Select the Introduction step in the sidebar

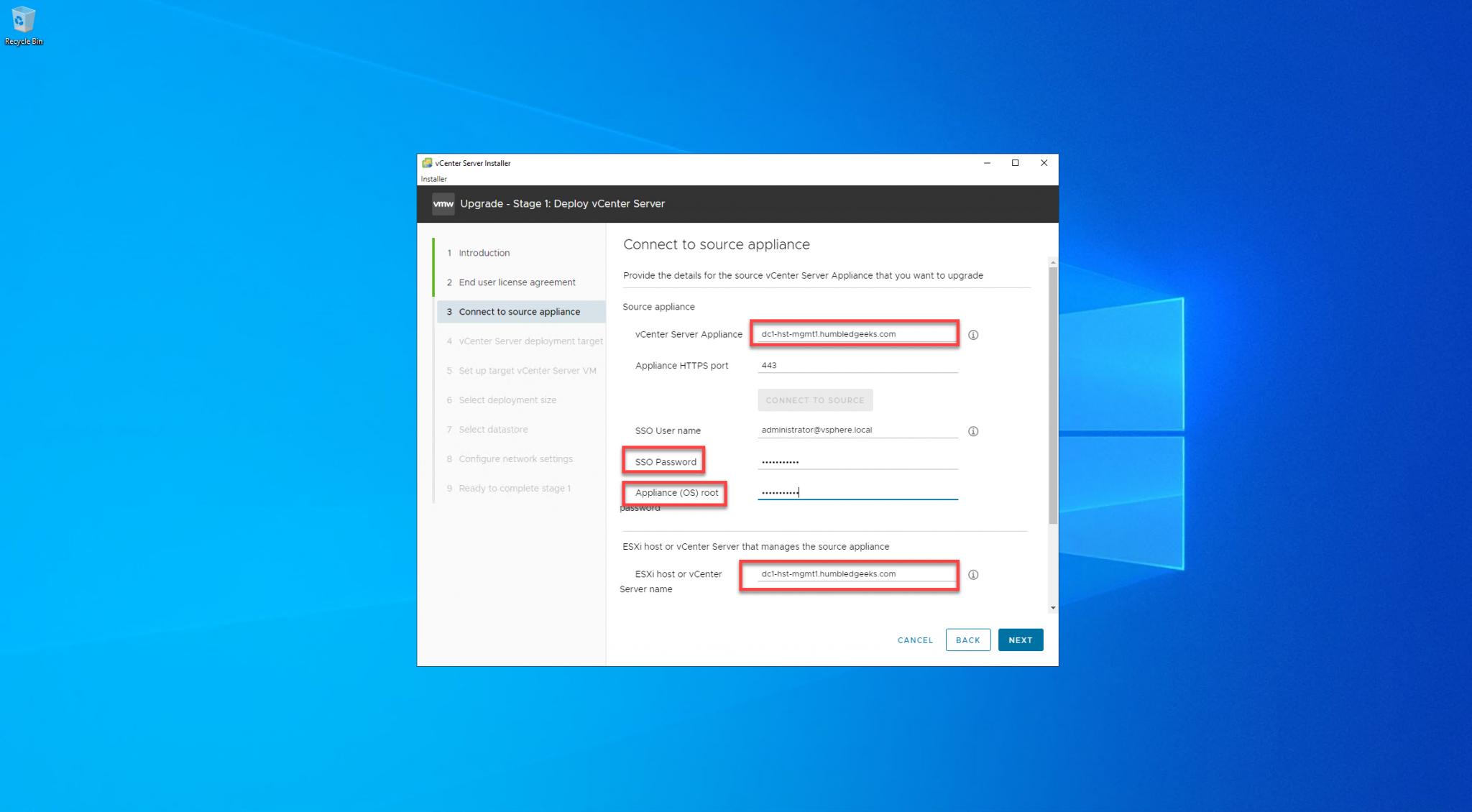click(x=484, y=252)
